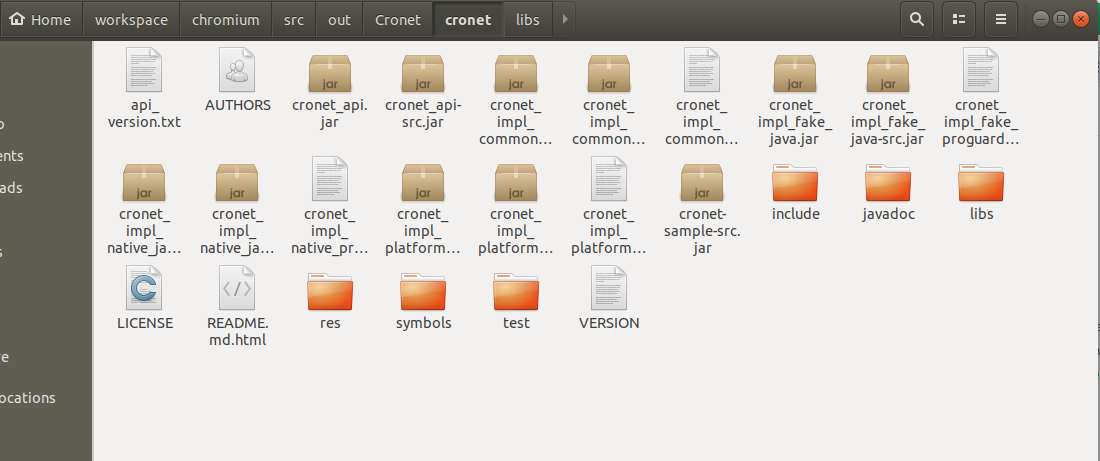Go to chromium in path bar
Image resolution: width=1100 pixels, height=461 pixels.
click(226, 20)
